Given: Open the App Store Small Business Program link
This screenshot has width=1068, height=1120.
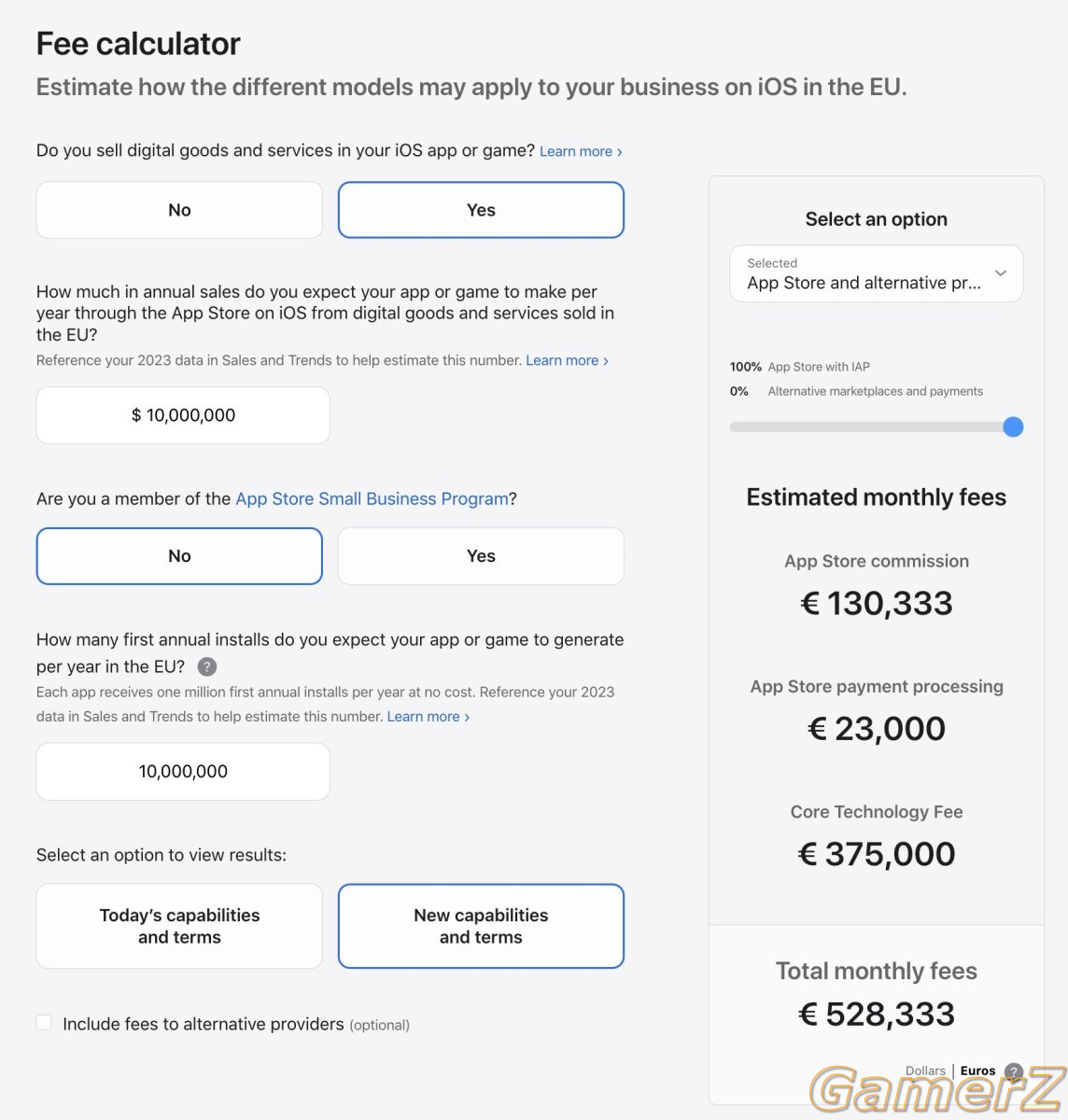Looking at the screenshot, I should (x=372, y=498).
